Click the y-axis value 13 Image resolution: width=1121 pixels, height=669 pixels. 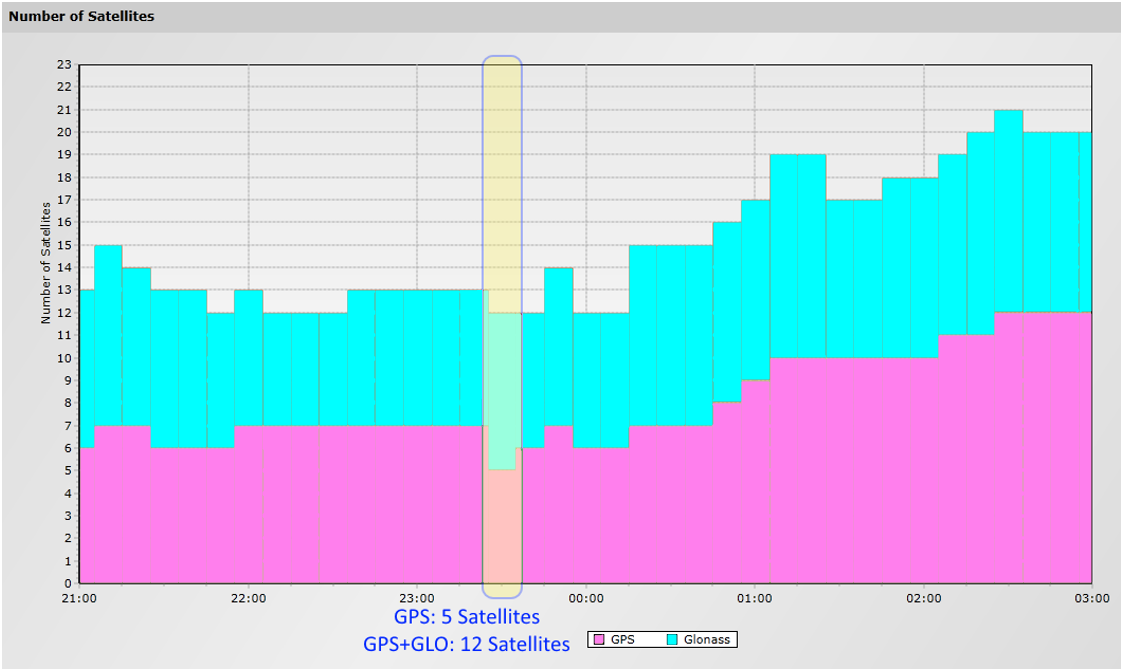[65, 290]
